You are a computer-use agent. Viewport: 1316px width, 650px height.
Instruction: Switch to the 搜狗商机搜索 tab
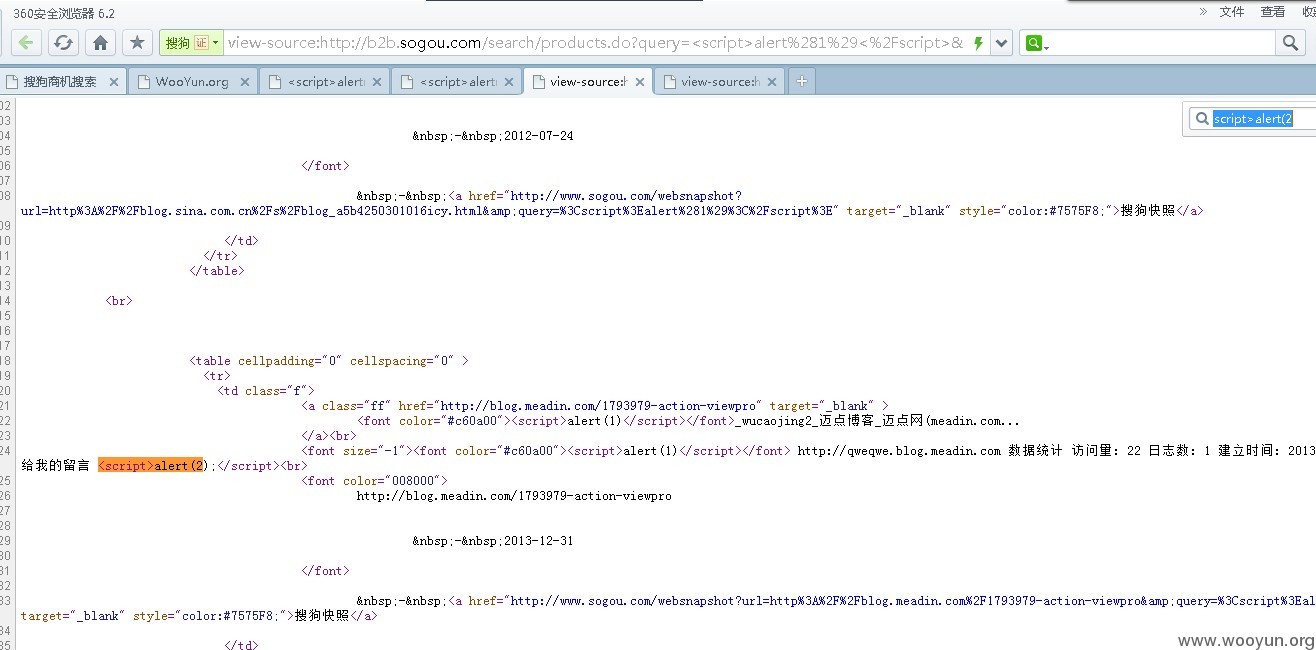(60, 82)
